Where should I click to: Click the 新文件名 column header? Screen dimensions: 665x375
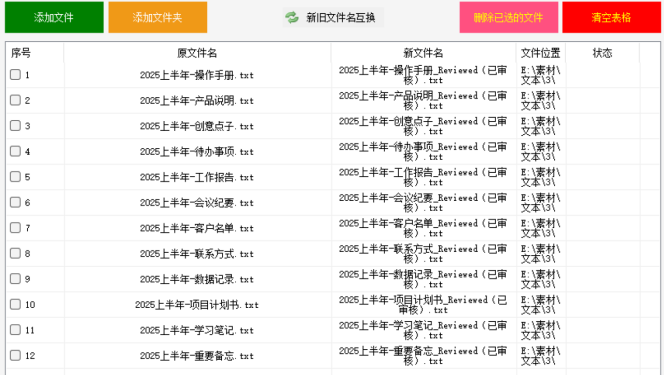[423, 53]
